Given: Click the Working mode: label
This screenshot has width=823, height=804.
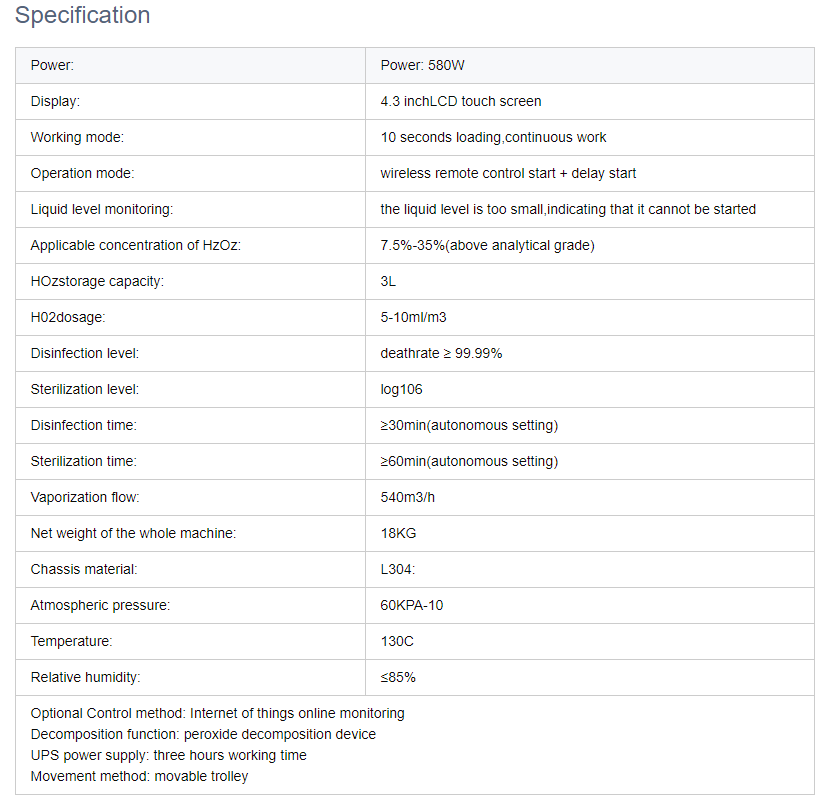Looking at the screenshot, I should point(77,137).
